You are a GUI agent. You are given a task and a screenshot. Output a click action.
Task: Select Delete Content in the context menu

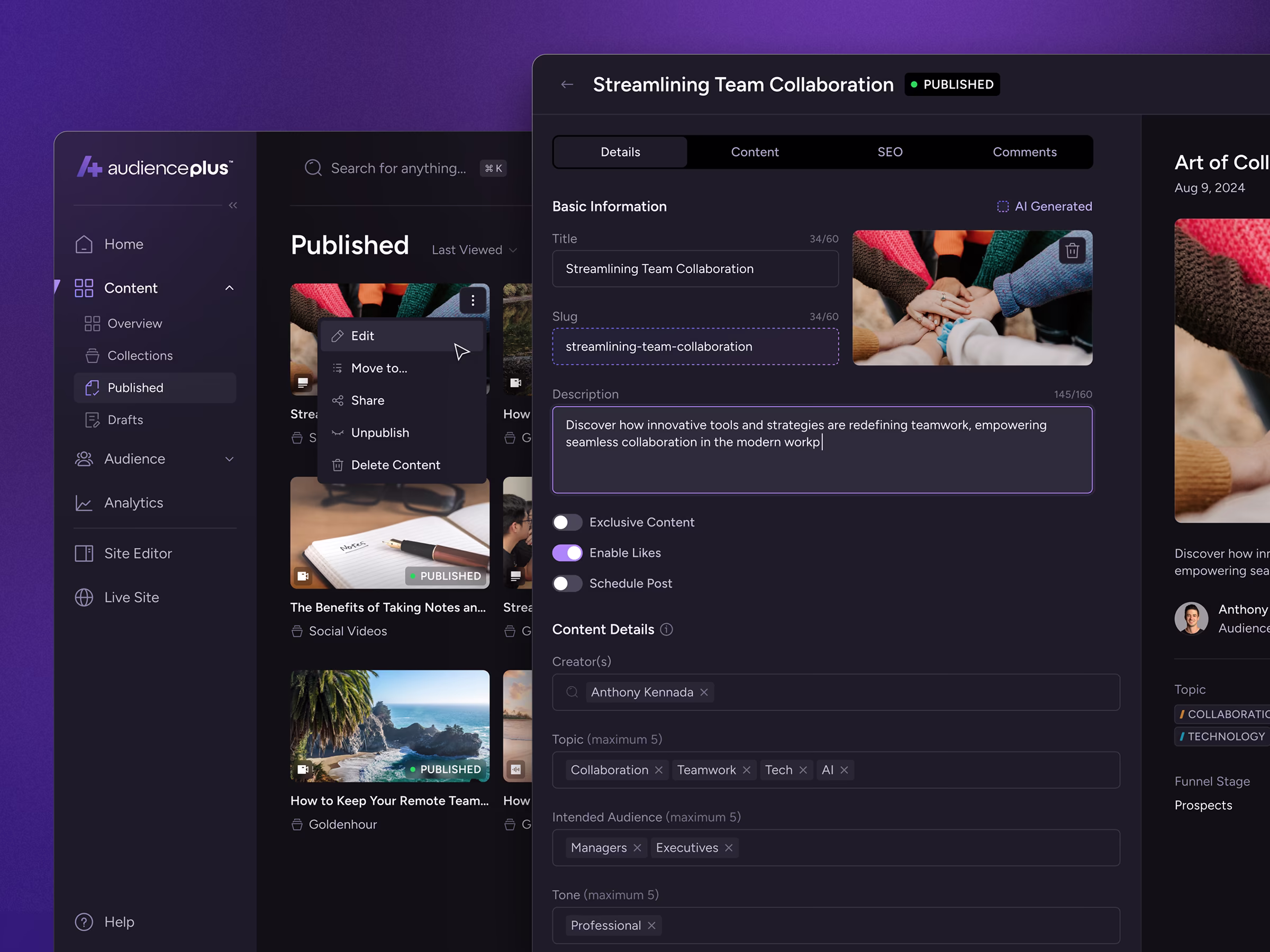coord(401,465)
